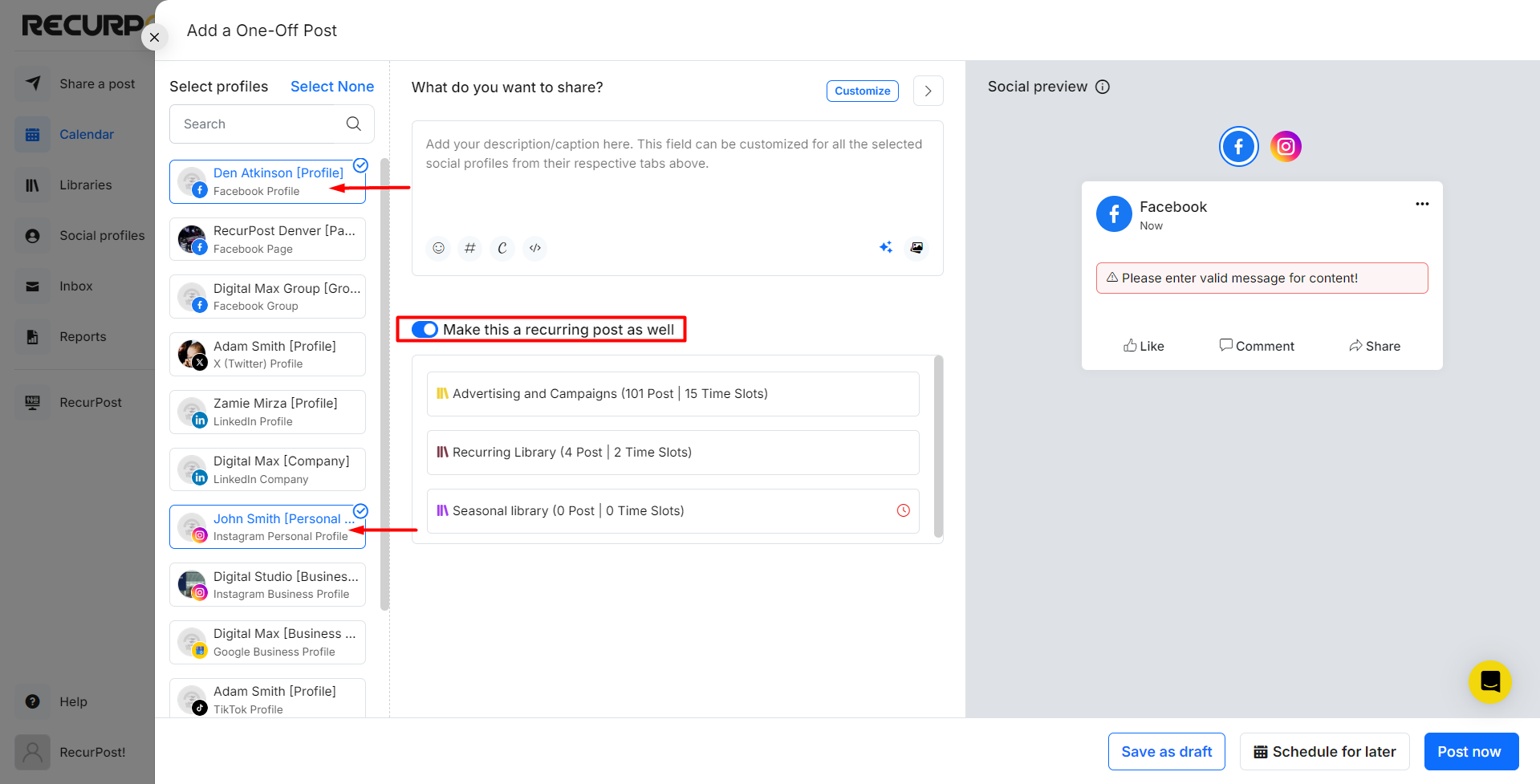Select Digital Max Google Business Profile
1540x784 pixels.
pyautogui.click(x=267, y=642)
